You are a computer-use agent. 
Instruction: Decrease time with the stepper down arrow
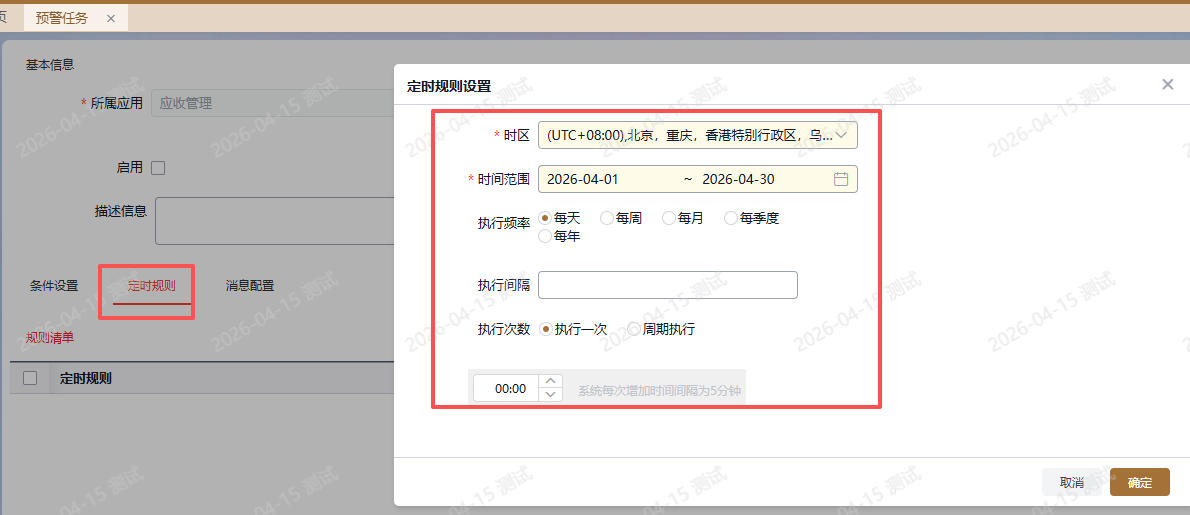[550, 395]
